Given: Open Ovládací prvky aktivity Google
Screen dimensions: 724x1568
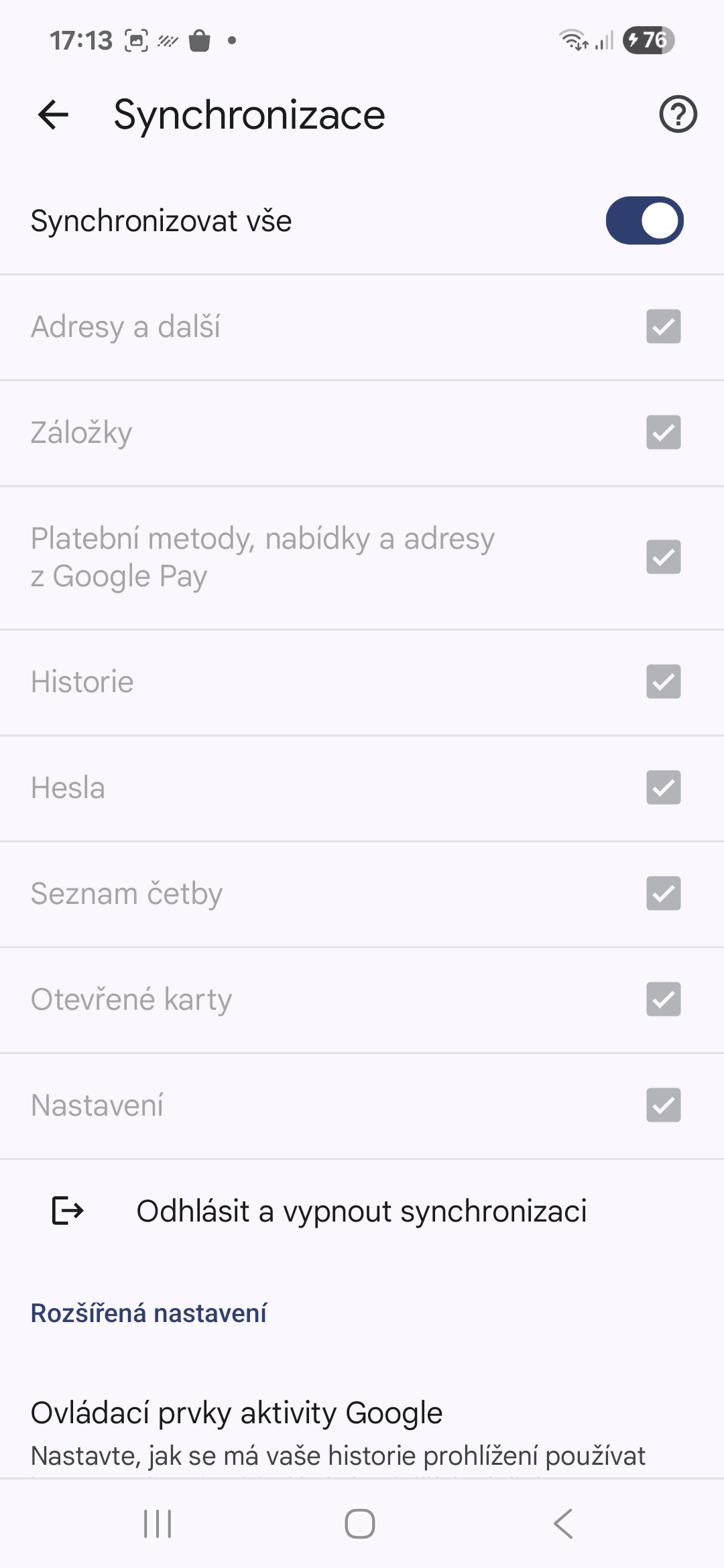Looking at the screenshot, I should pos(237,1413).
